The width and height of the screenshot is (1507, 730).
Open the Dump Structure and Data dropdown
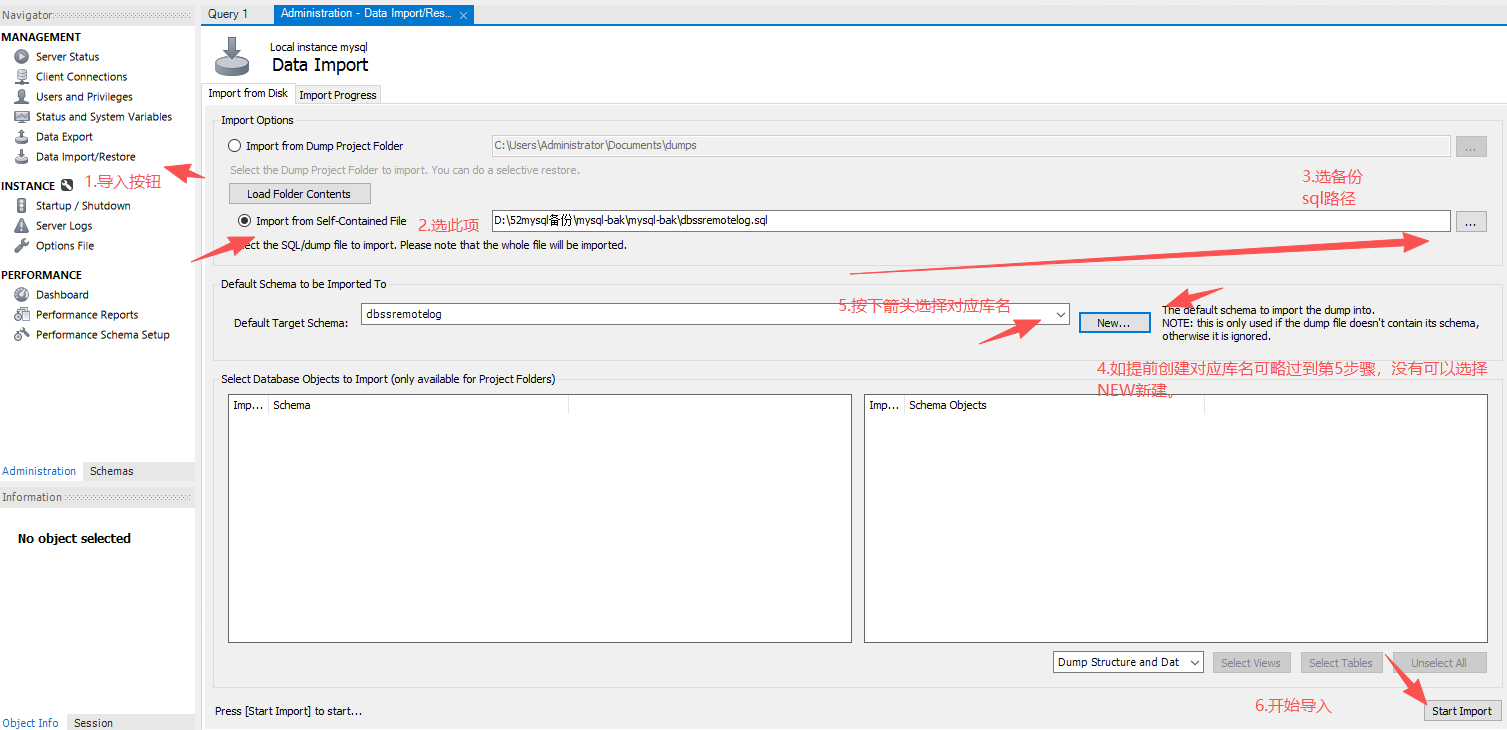[1195, 663]
